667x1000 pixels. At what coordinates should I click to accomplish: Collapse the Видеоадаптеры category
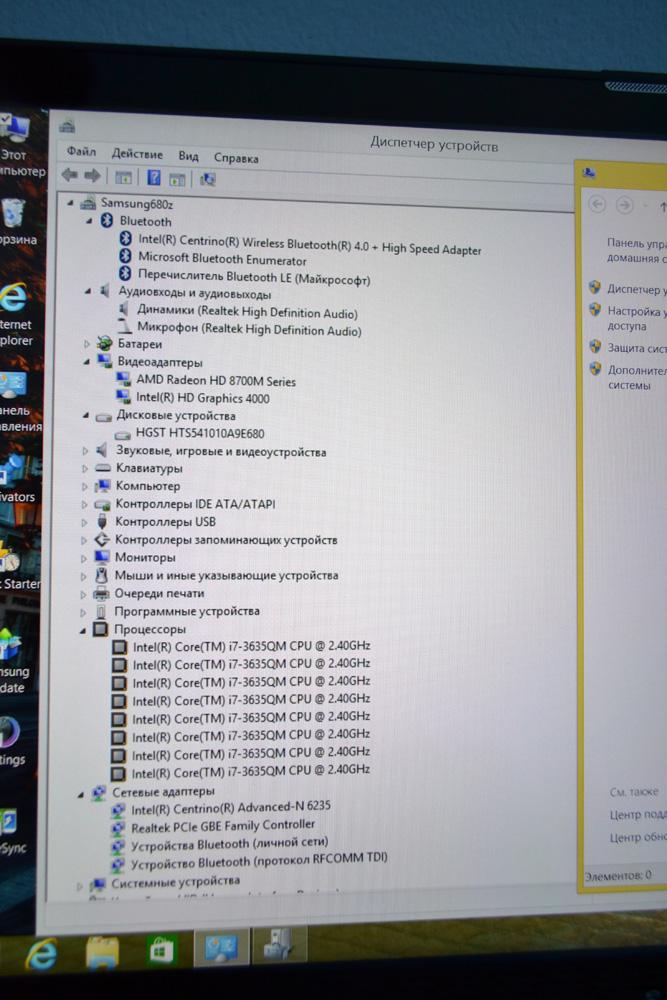(86, 362)
